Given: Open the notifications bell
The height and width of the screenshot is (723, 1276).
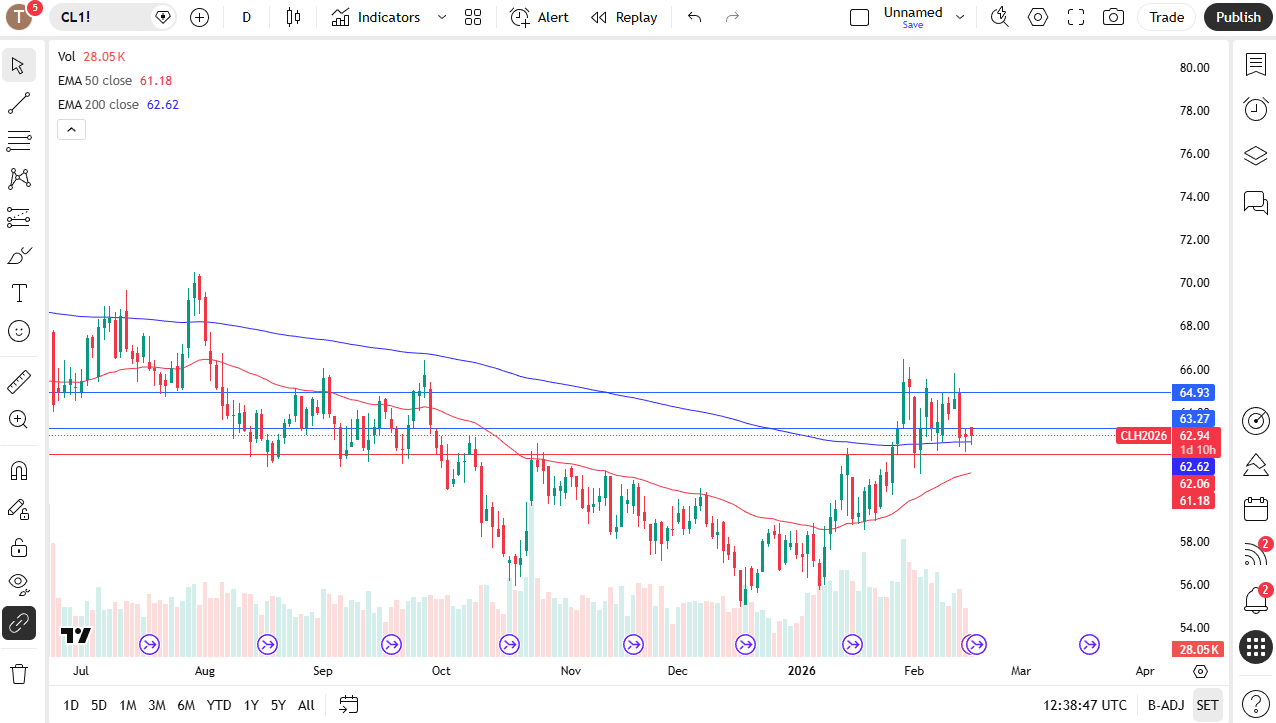Looking at the screenshot, I should coord(1256,599).
